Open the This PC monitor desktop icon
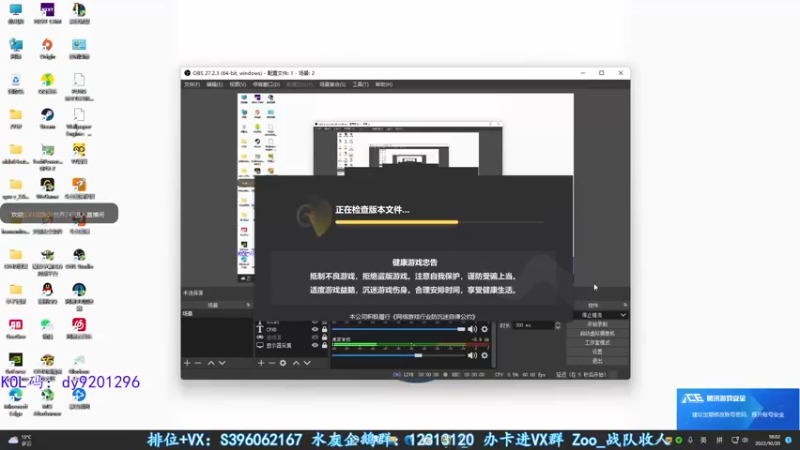The width and height of the screenshot is (800, 450). coord(16,14)
